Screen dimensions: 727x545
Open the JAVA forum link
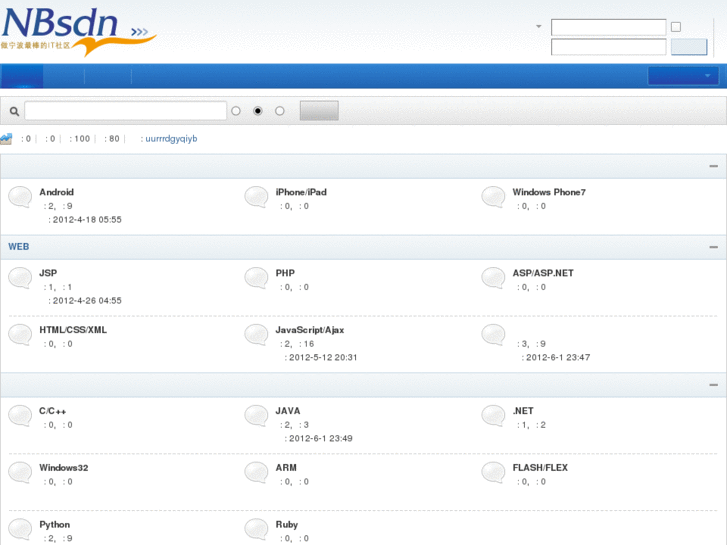[x=288, y=411]
